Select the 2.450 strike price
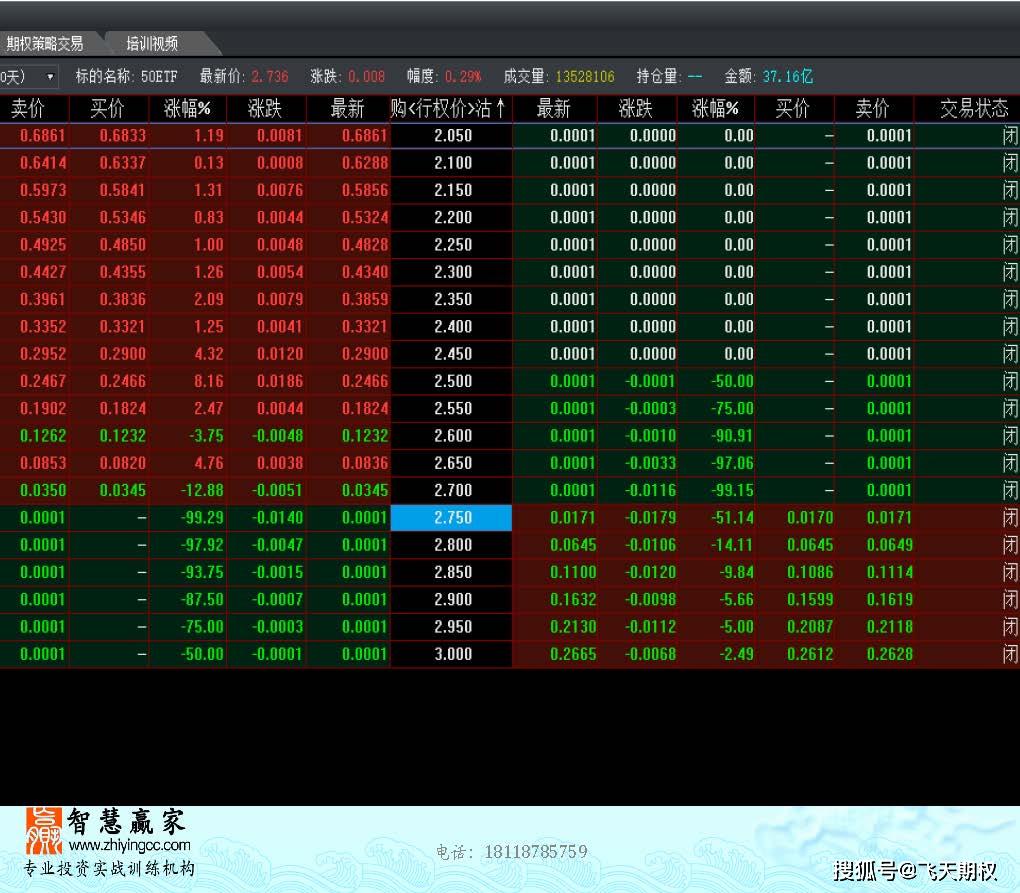This screenshot has height=893, width=1020. pos(453,354)
